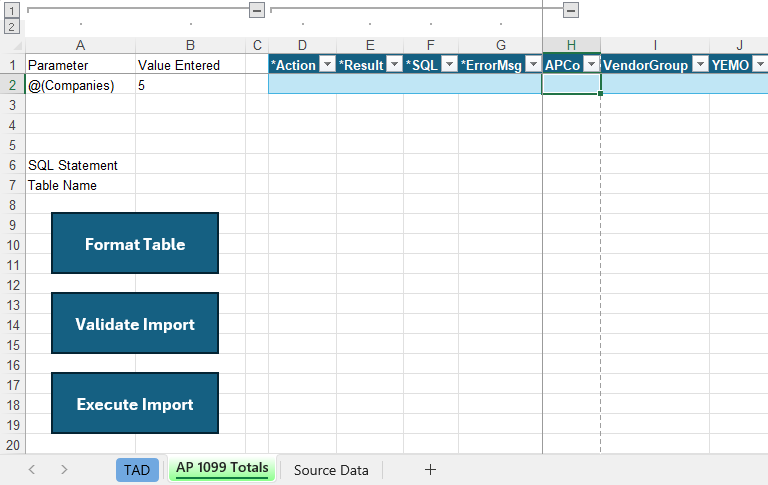Go to next sheet tabs arrow
The image size is (768, 485).
coord(64,470)
